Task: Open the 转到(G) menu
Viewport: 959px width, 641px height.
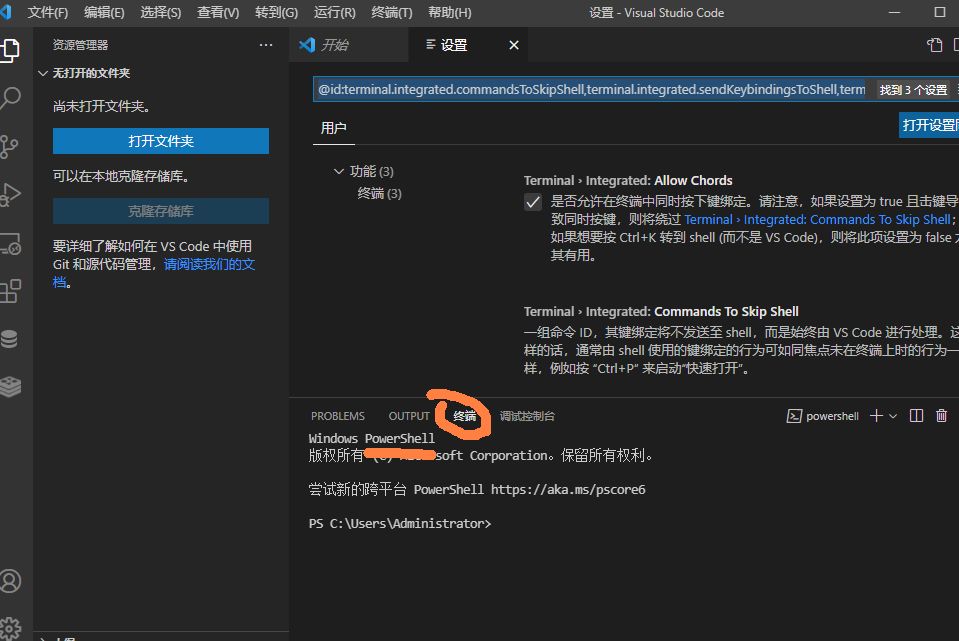Action: tap(276, 12)
